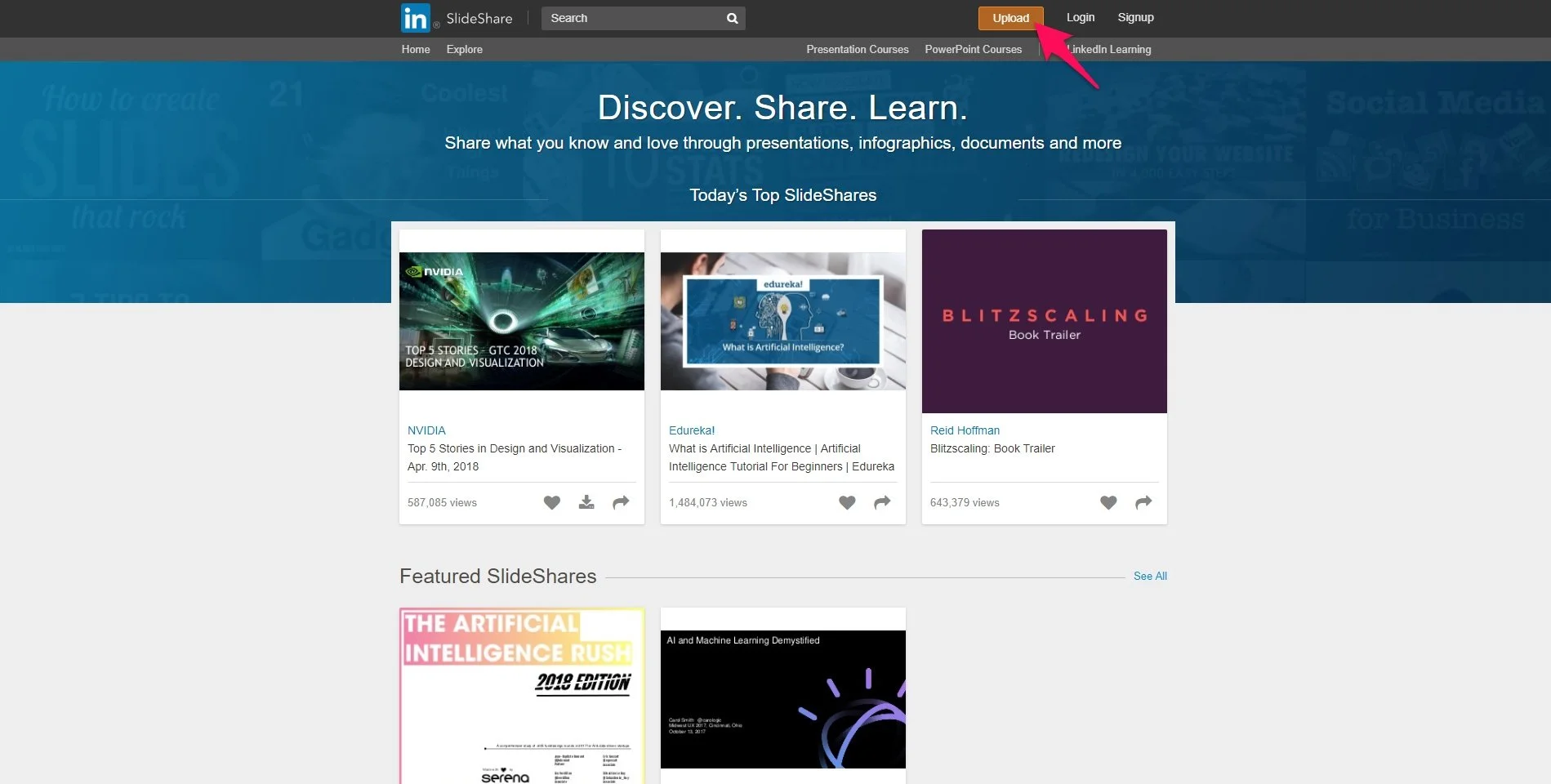Open AI and Machine Learning Demystified thumbnail
1551x784 pixels.
(783, 699)
